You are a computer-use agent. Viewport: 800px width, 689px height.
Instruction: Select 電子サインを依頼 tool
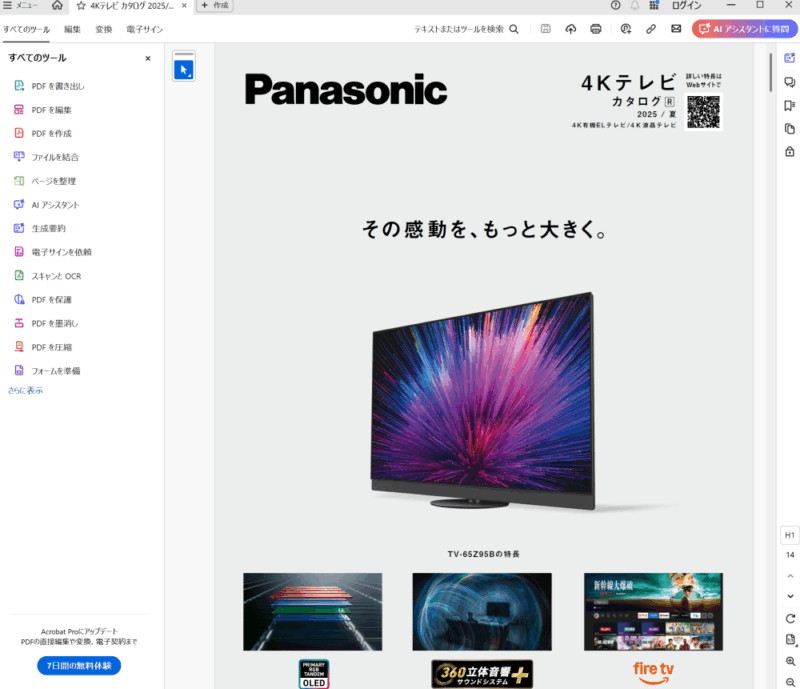pyautogui.click(x=53, y=252)
